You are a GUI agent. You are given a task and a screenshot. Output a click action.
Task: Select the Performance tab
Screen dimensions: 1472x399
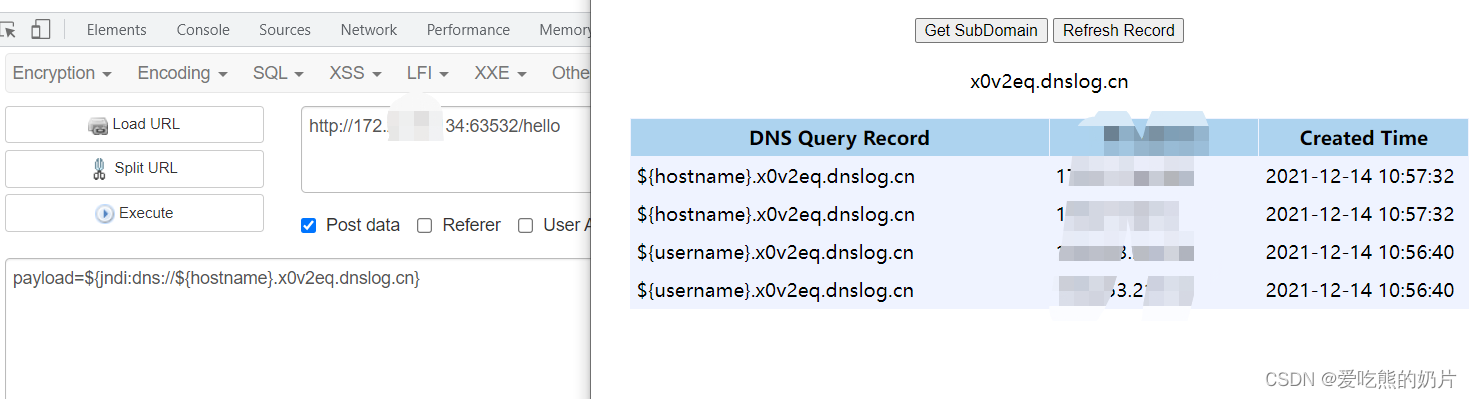click(x=468, y=30)
